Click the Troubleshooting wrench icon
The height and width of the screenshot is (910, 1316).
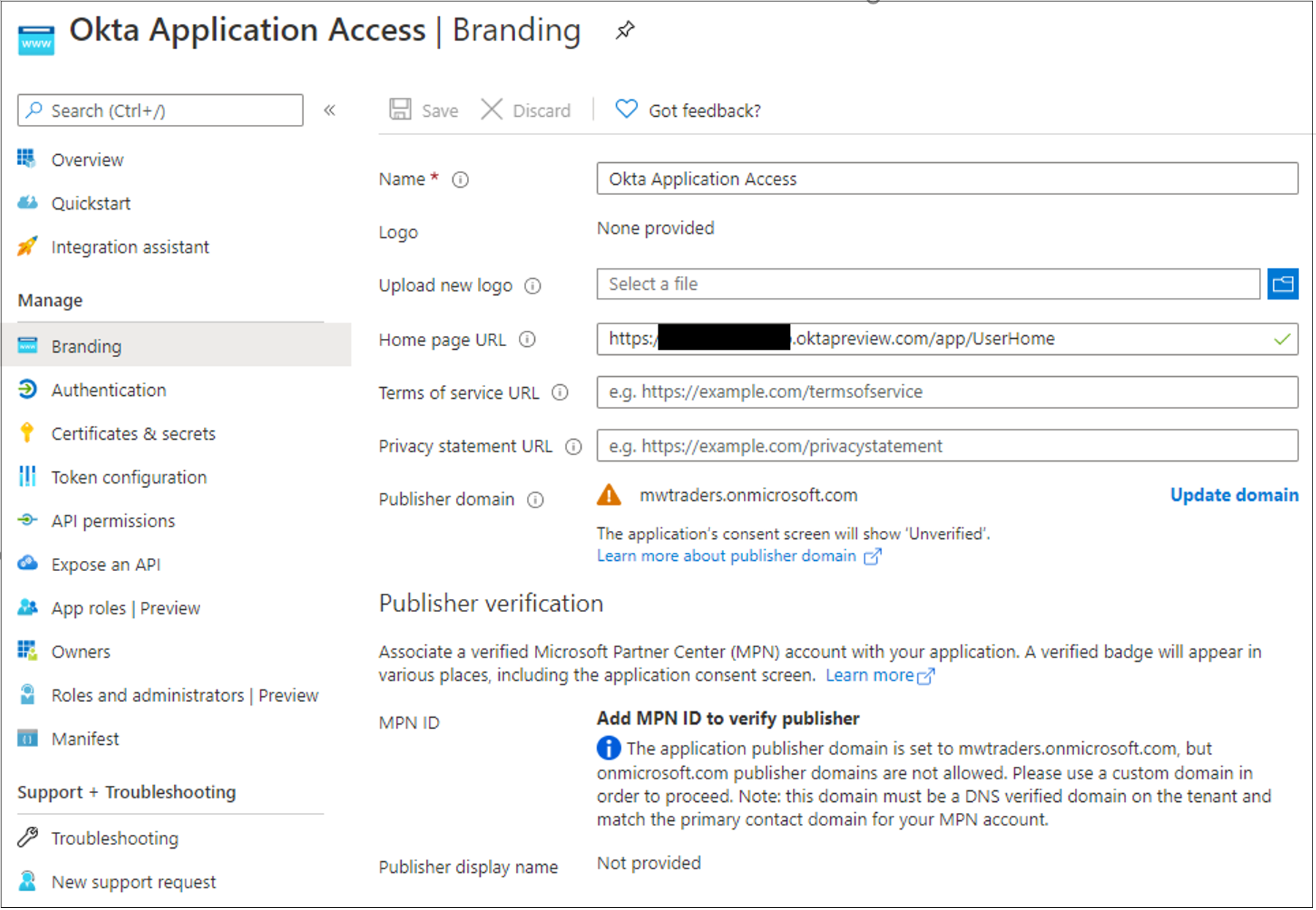(27, 837)
